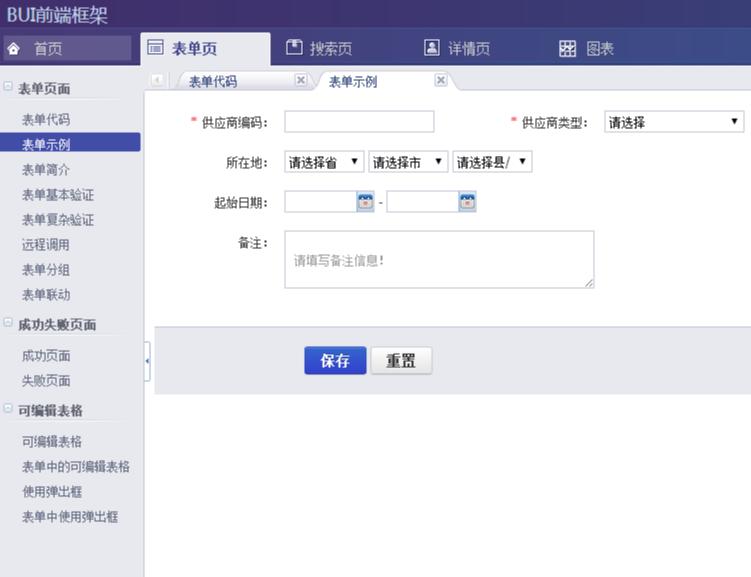The image size is (751, 577).
Task: Open the start date calendar picker icon
Action: 365,202
